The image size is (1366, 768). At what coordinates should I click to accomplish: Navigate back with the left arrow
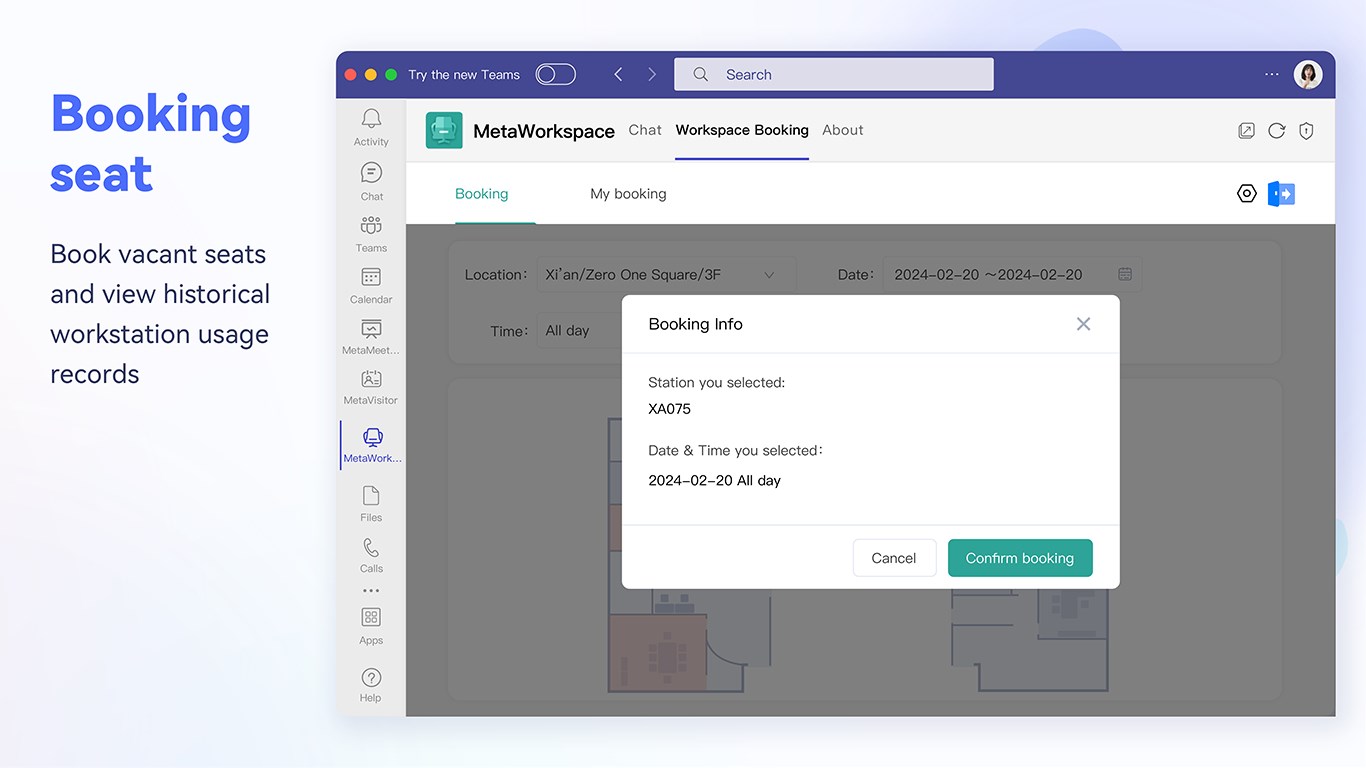click(618, 74)
